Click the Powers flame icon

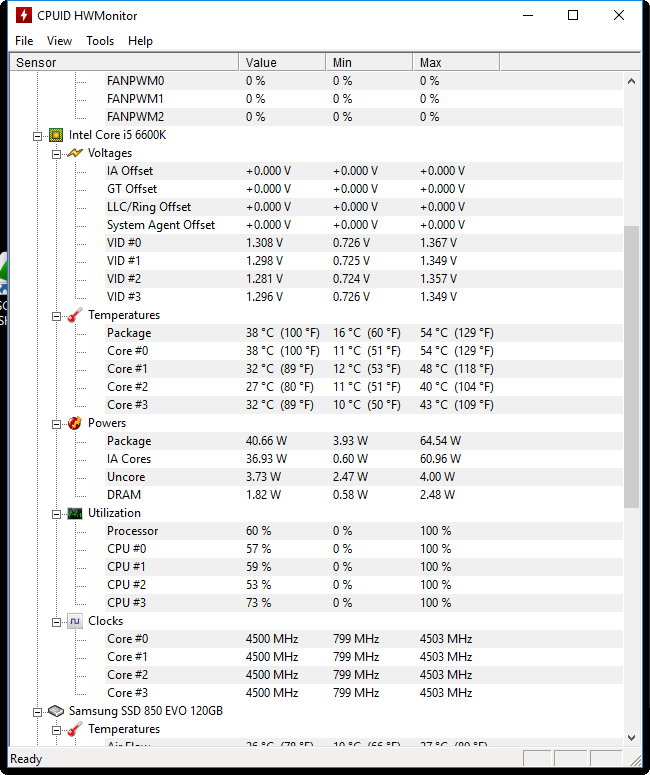click(x=75, y=423)
